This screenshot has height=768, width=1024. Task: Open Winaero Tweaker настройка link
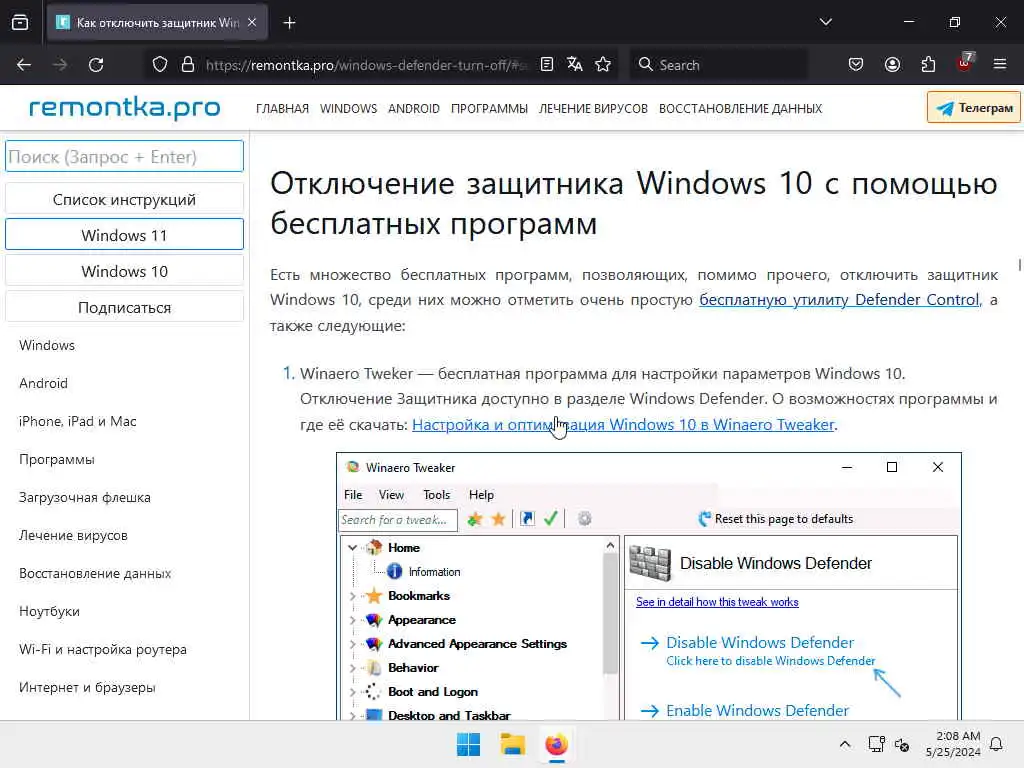pos(624,424)
